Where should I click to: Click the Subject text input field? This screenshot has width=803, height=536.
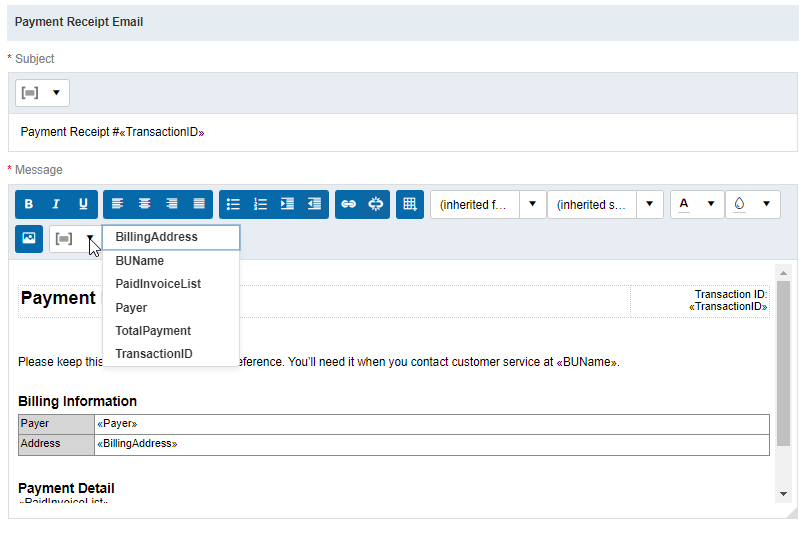(x=400, y=132)
